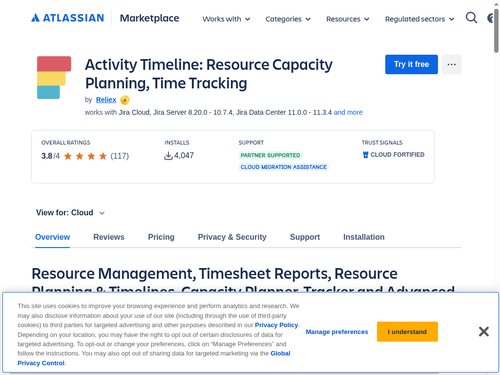Click the Activity Timeline app logo
Viewport: 500px width, 375px height.
pyautogui.click(x=54, y=78)
